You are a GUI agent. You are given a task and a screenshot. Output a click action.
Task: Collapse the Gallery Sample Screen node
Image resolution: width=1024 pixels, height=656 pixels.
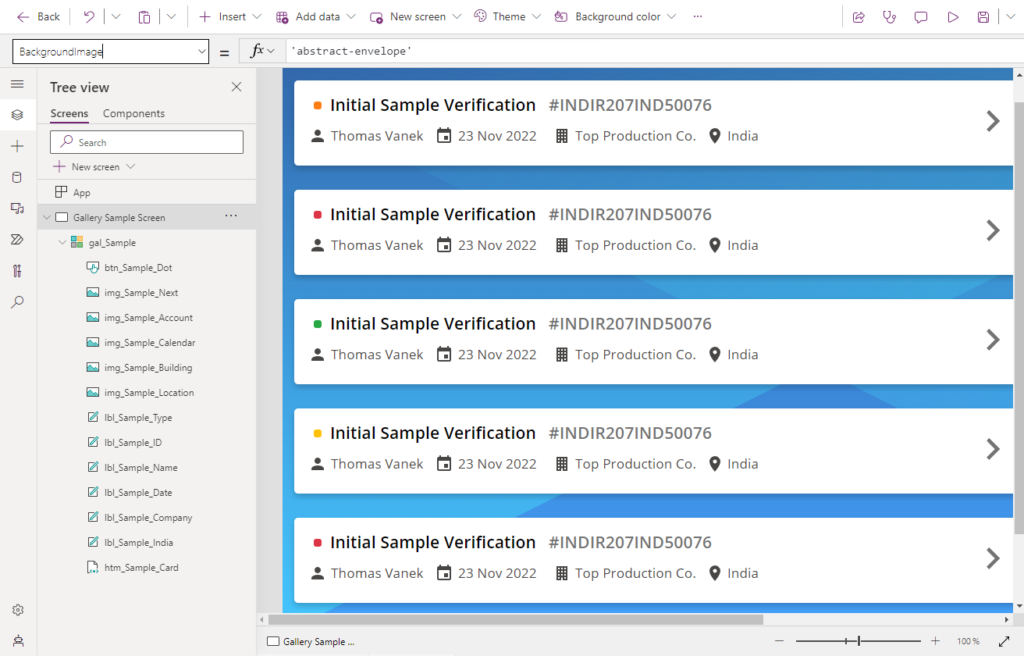click(46, 217)
